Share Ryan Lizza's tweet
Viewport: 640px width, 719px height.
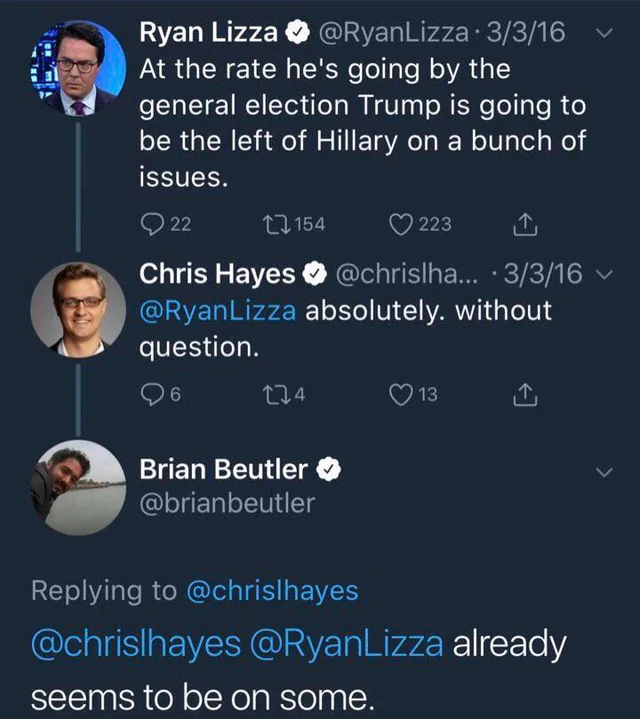pyautogui.click(x=523, y=225)
